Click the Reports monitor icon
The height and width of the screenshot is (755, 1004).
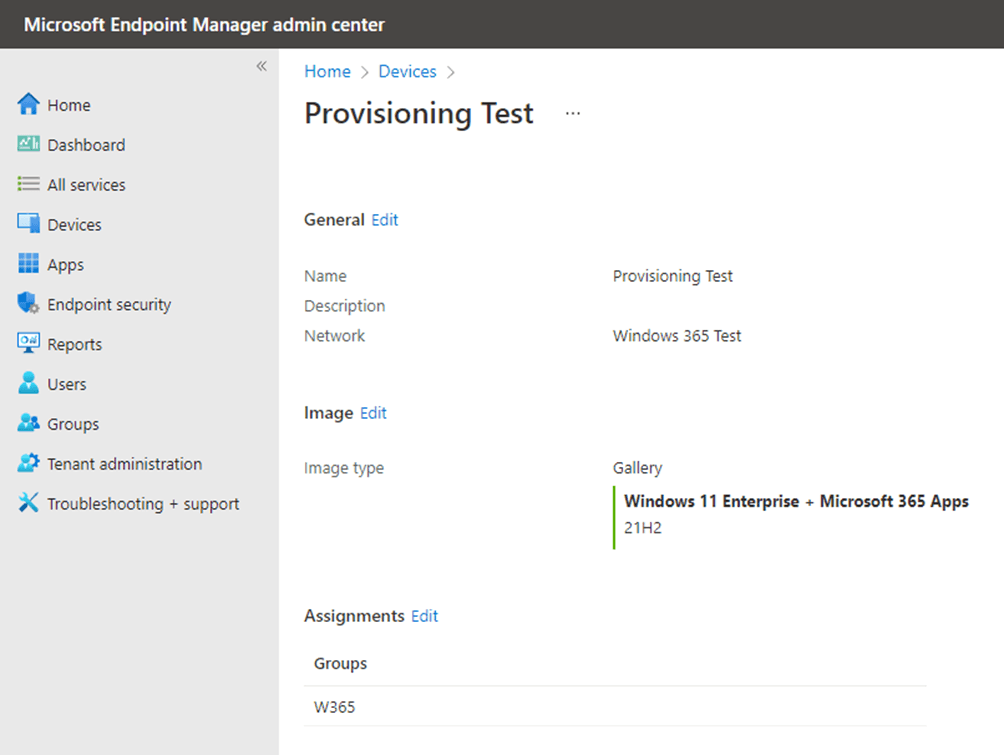click(28, 343)
